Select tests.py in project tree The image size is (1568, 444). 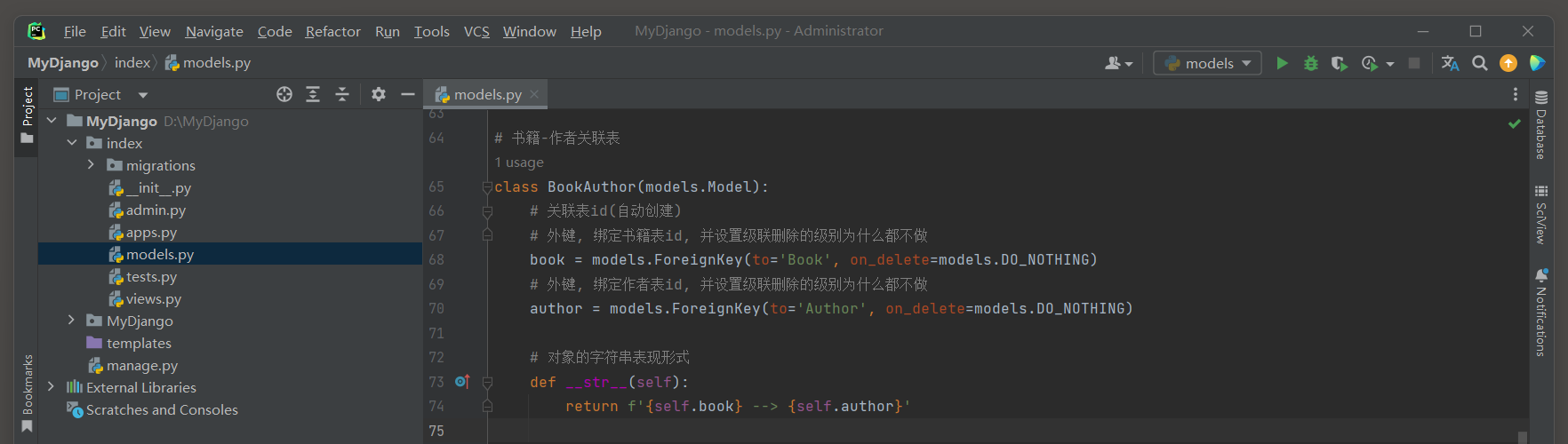click(x=143, y=276)
